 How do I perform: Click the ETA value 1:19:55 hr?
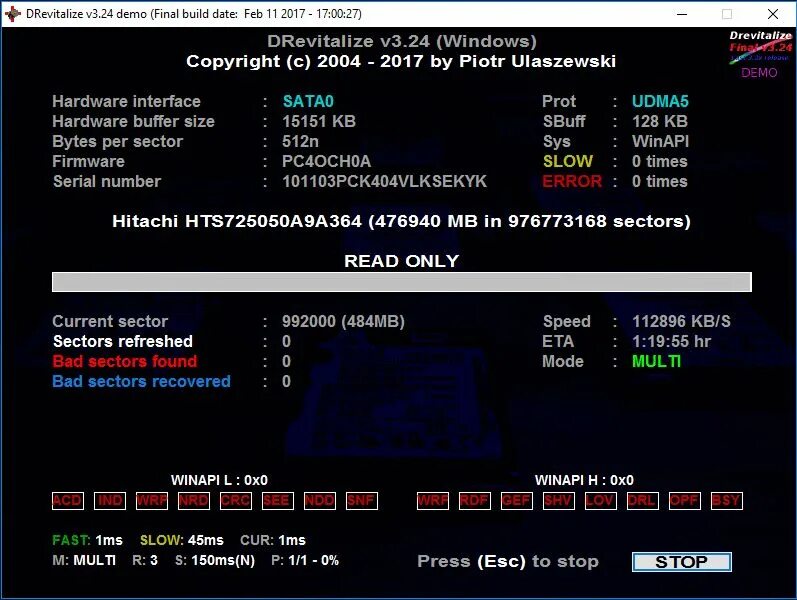[671, 341]
